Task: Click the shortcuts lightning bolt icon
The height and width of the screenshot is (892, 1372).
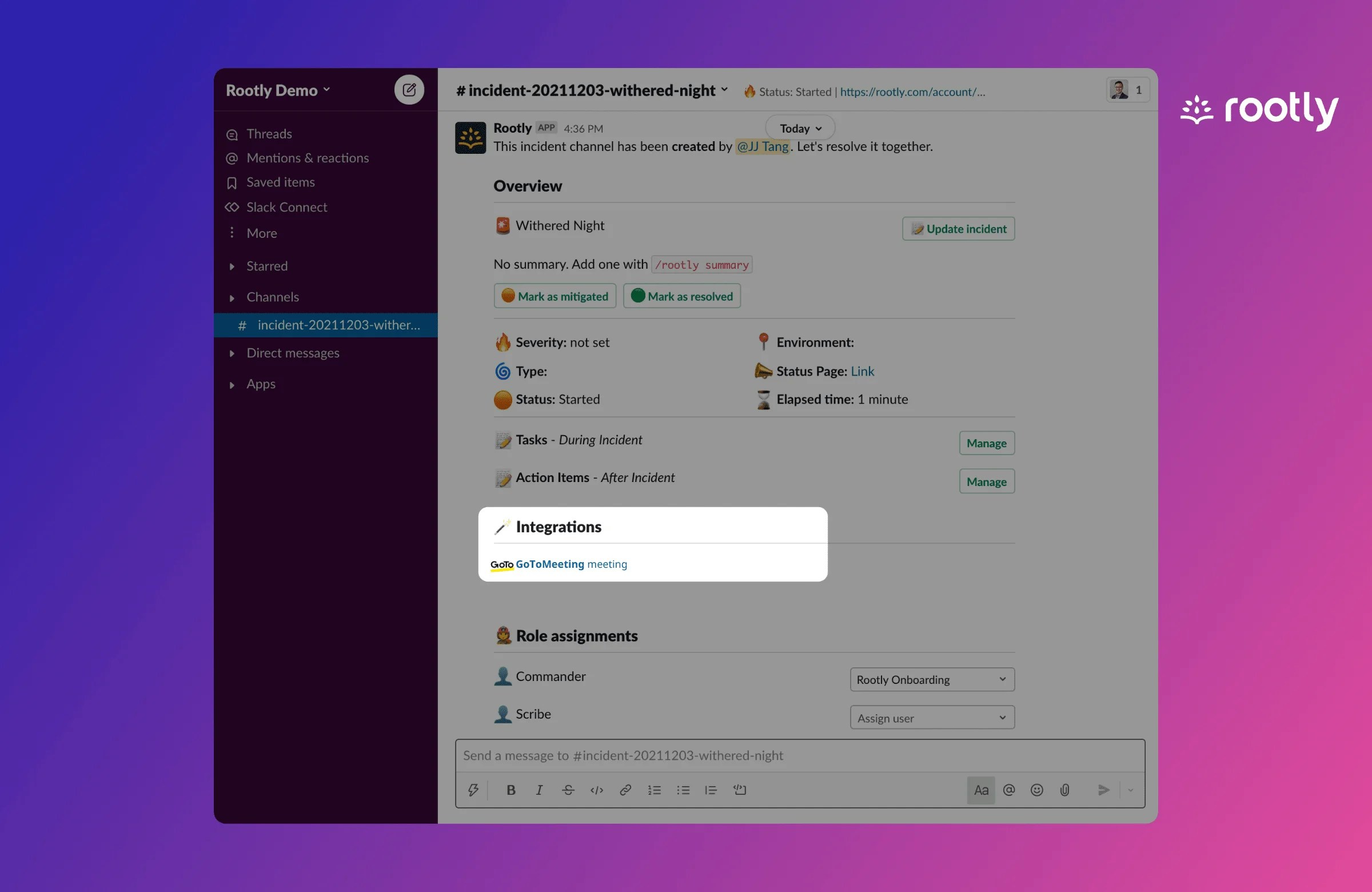Action: 473,790
